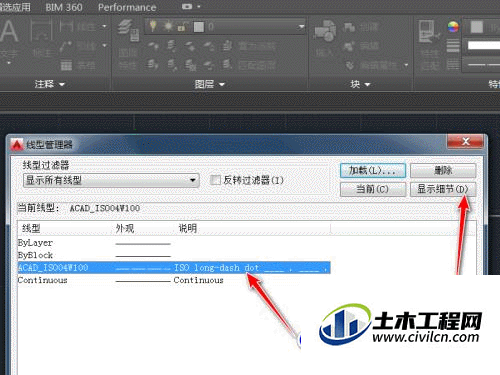Toggle the layer lock padlock icon

pos(182,26)
